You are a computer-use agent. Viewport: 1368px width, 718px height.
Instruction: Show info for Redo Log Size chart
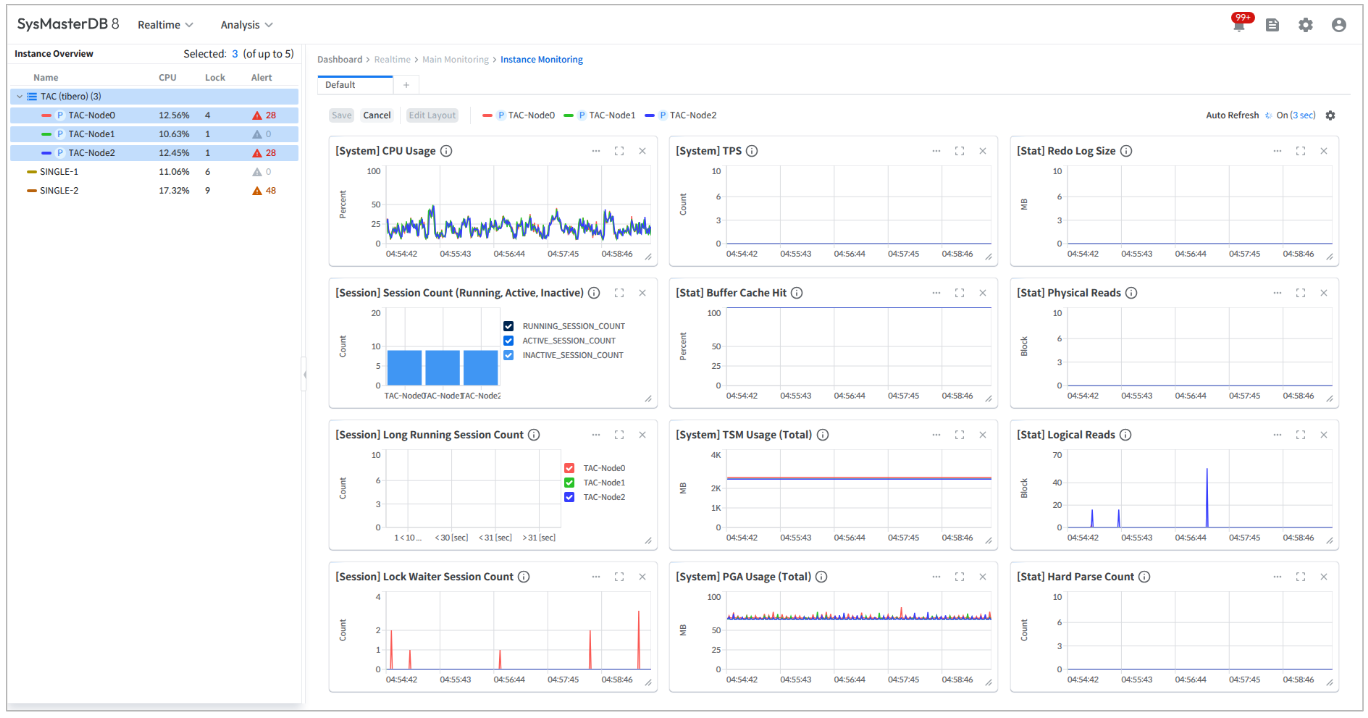(x=1126, y=151)
